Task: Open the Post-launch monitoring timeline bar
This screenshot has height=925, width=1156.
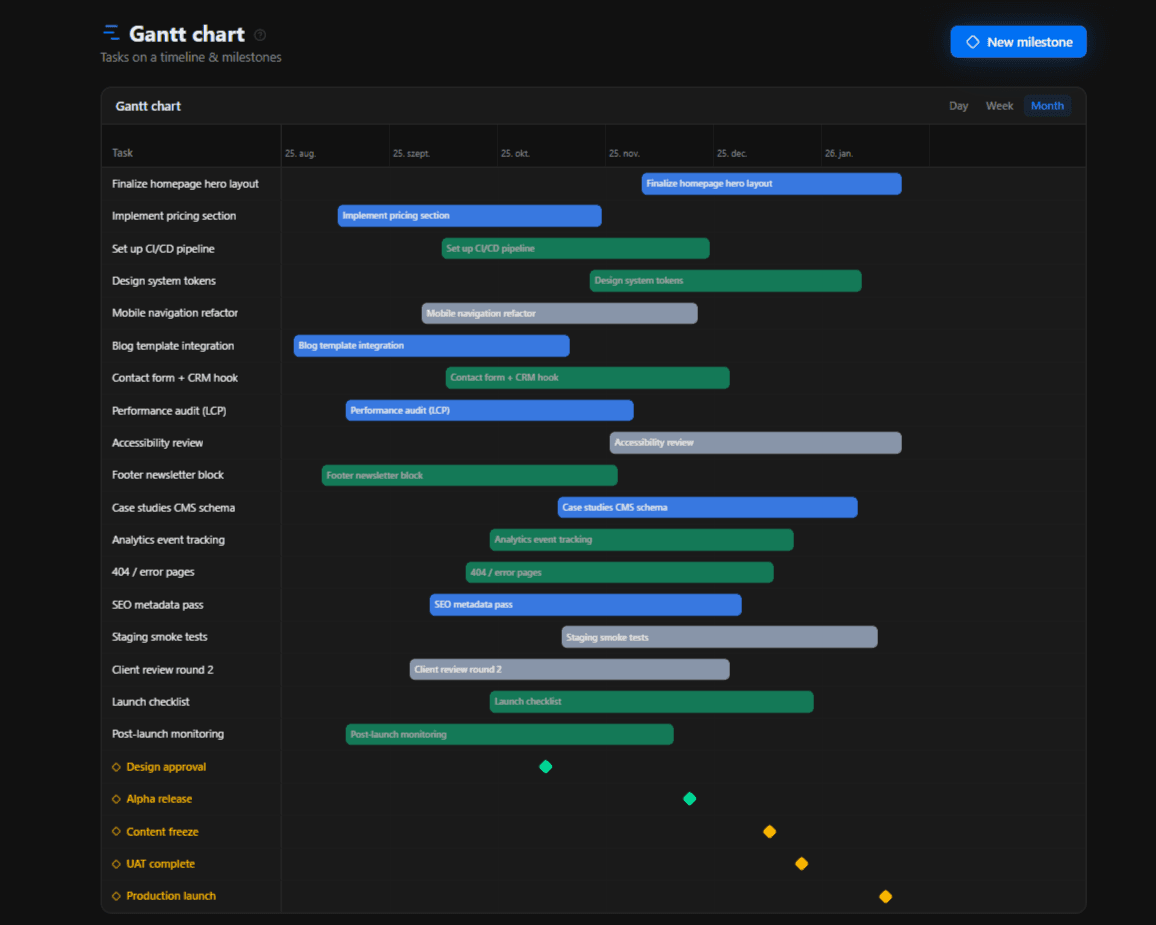Action: coord(509,734)
